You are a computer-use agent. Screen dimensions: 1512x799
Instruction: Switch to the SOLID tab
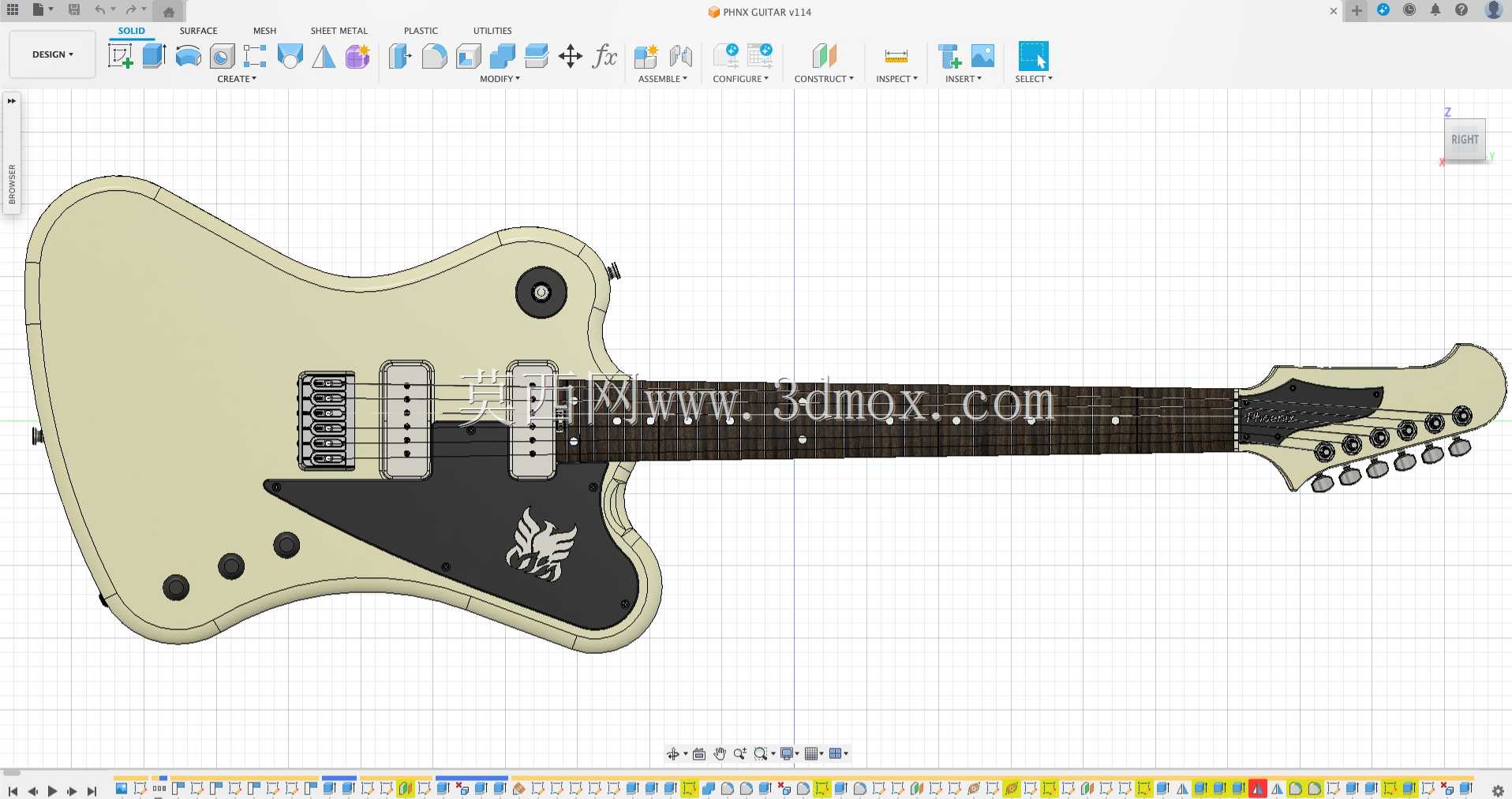point(132,31)
